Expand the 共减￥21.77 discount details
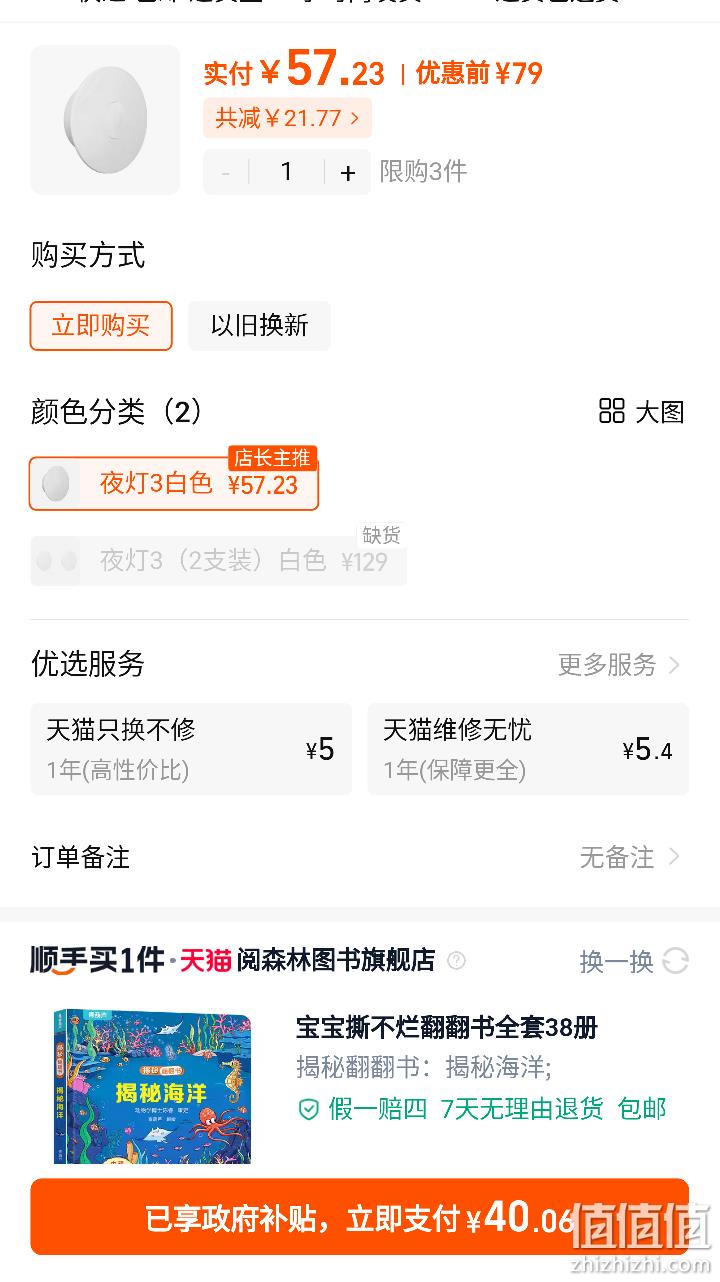The width and height of the screenshot is (720, 1282). pos(288,118)
